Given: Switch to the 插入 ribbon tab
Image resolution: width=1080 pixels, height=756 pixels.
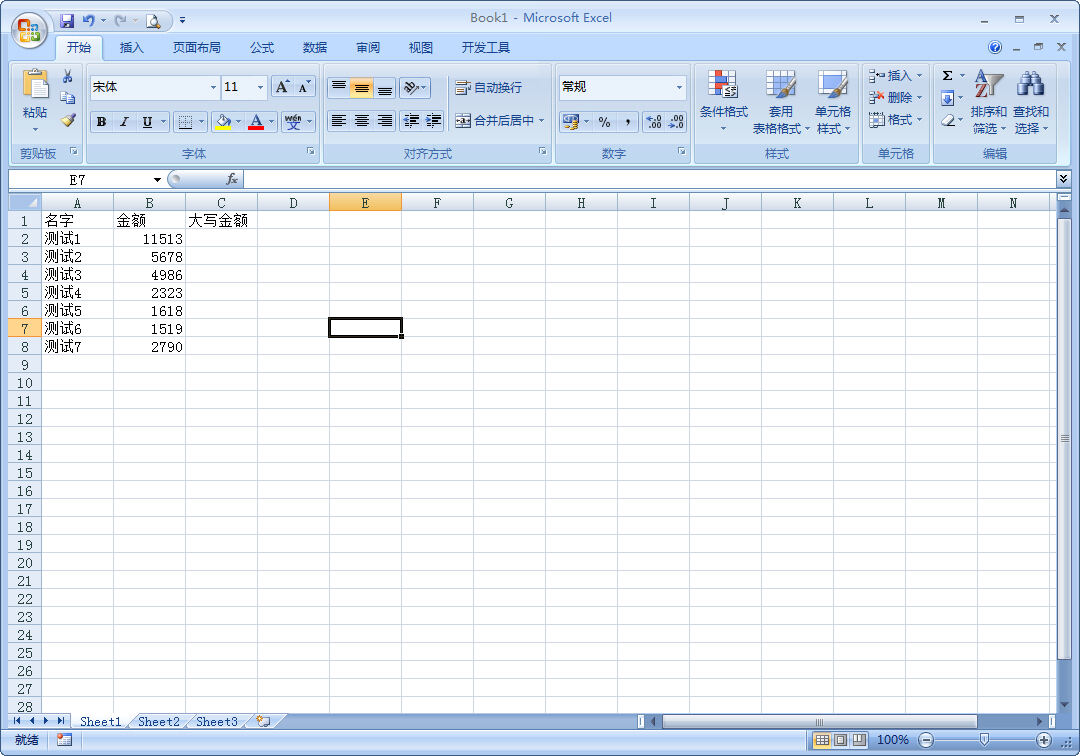Looking at the screenshot, I should coord(131,48).
